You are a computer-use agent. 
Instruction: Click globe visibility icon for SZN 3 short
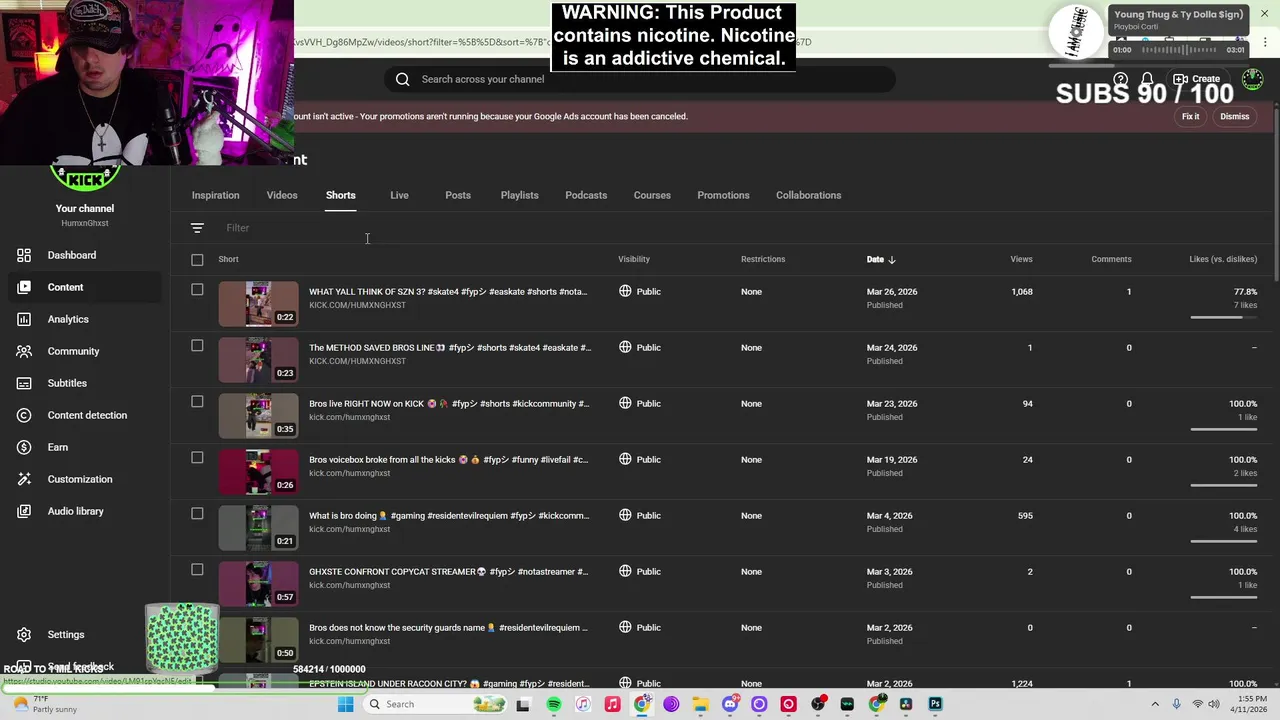[x=625, y=291]
